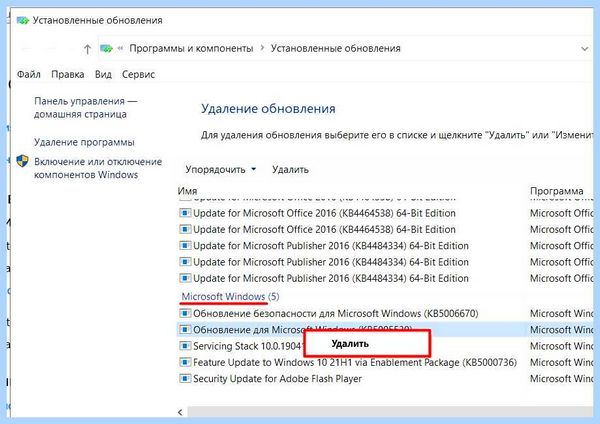Go to Программы и компоненты breadcrumb

pos(191,49)
